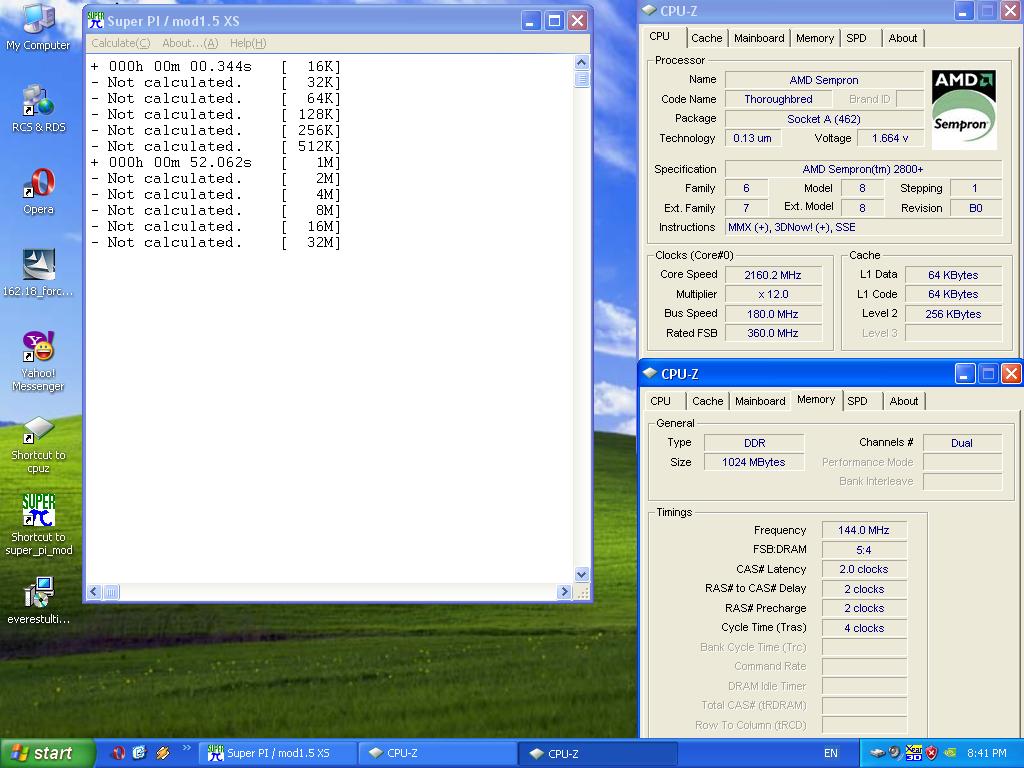
Task: Open Mainboard tab in bottom CPU-Z window
Action: (x=760, y=401)
